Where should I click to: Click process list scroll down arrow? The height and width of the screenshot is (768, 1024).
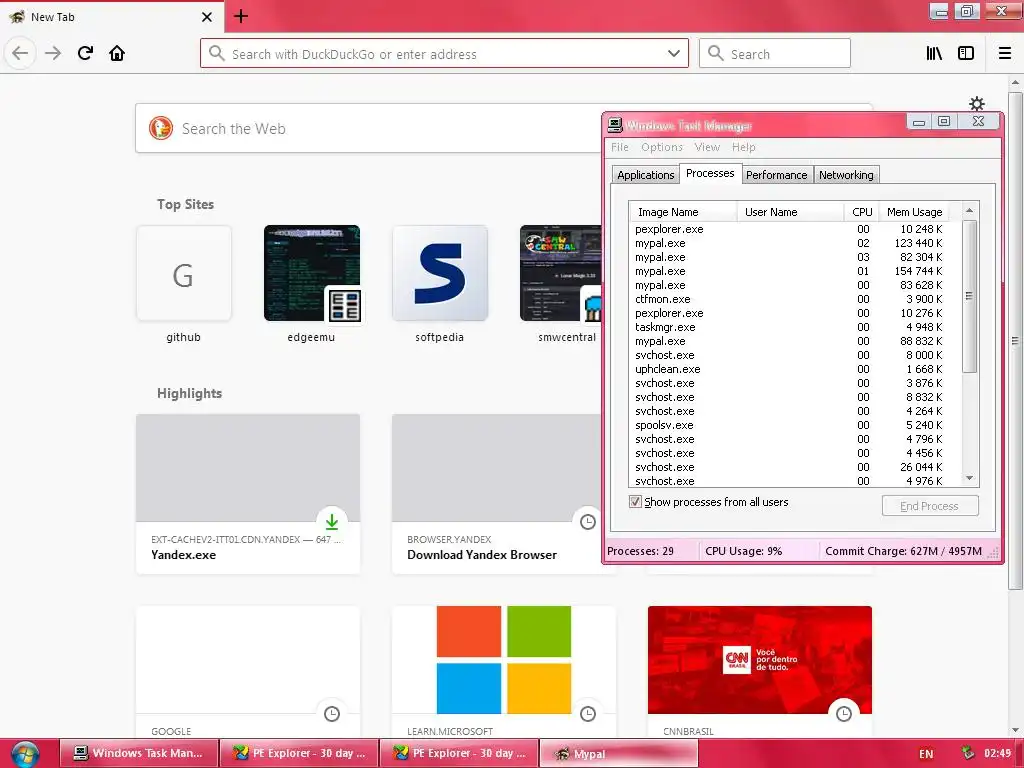(969, 478)
